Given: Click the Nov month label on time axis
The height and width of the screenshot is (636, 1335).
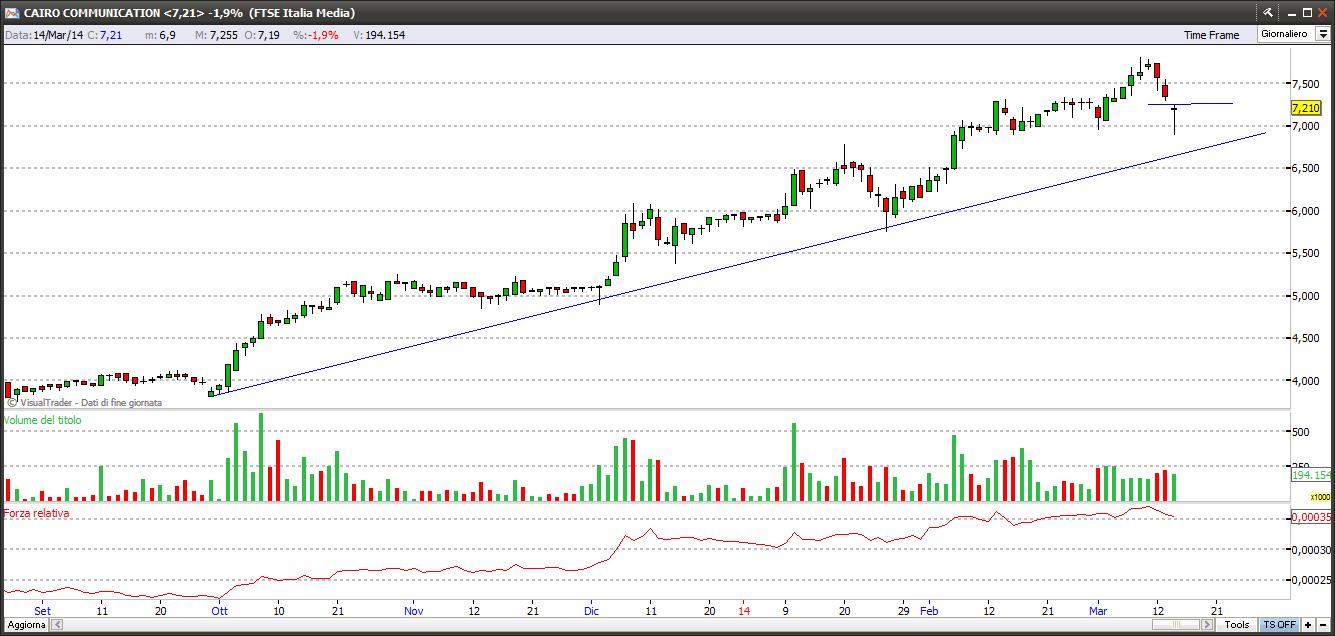Looking at the screenshot, I should coord(414,610).
